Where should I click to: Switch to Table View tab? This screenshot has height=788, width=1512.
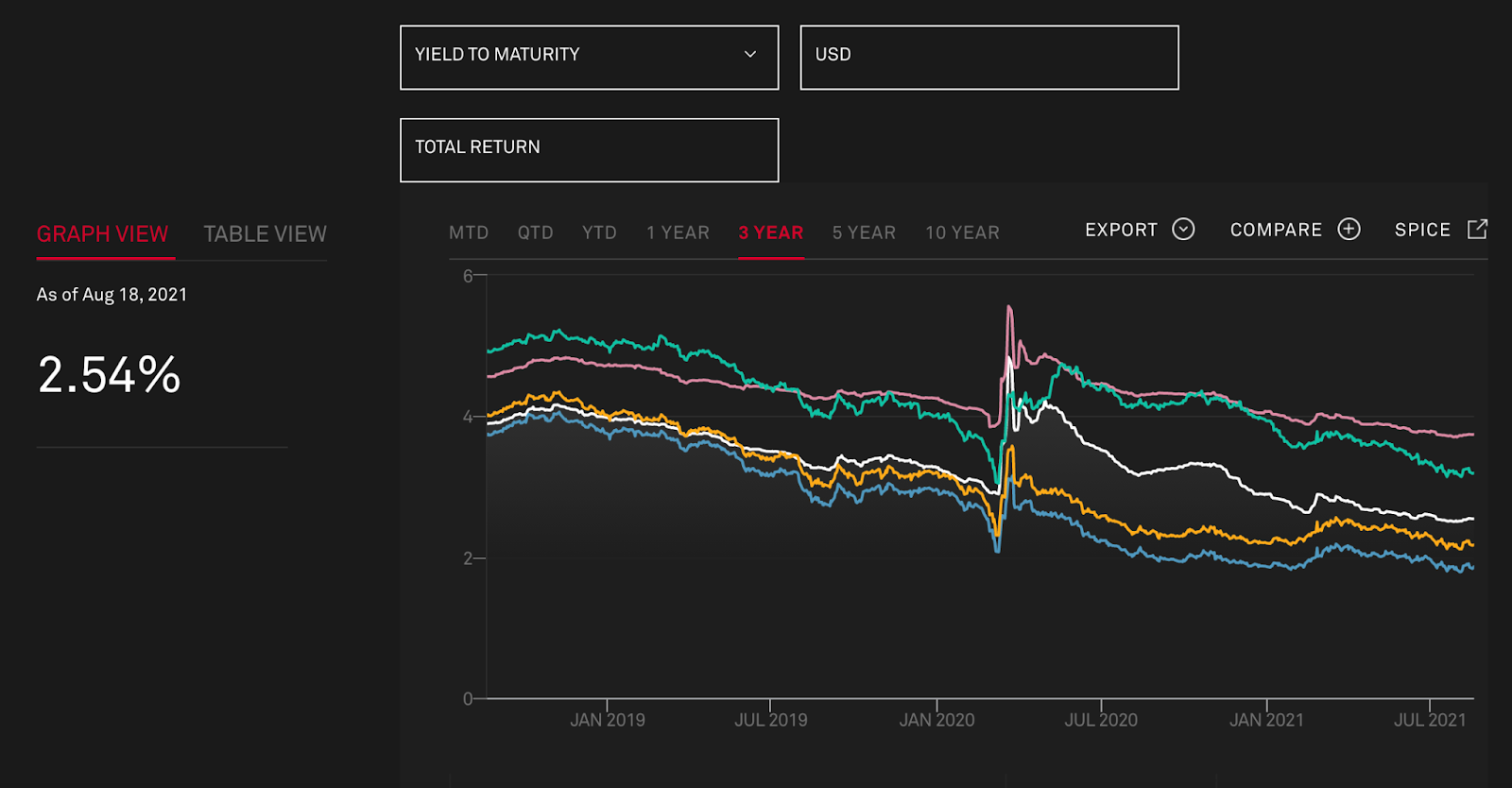(x=265, y=234)
